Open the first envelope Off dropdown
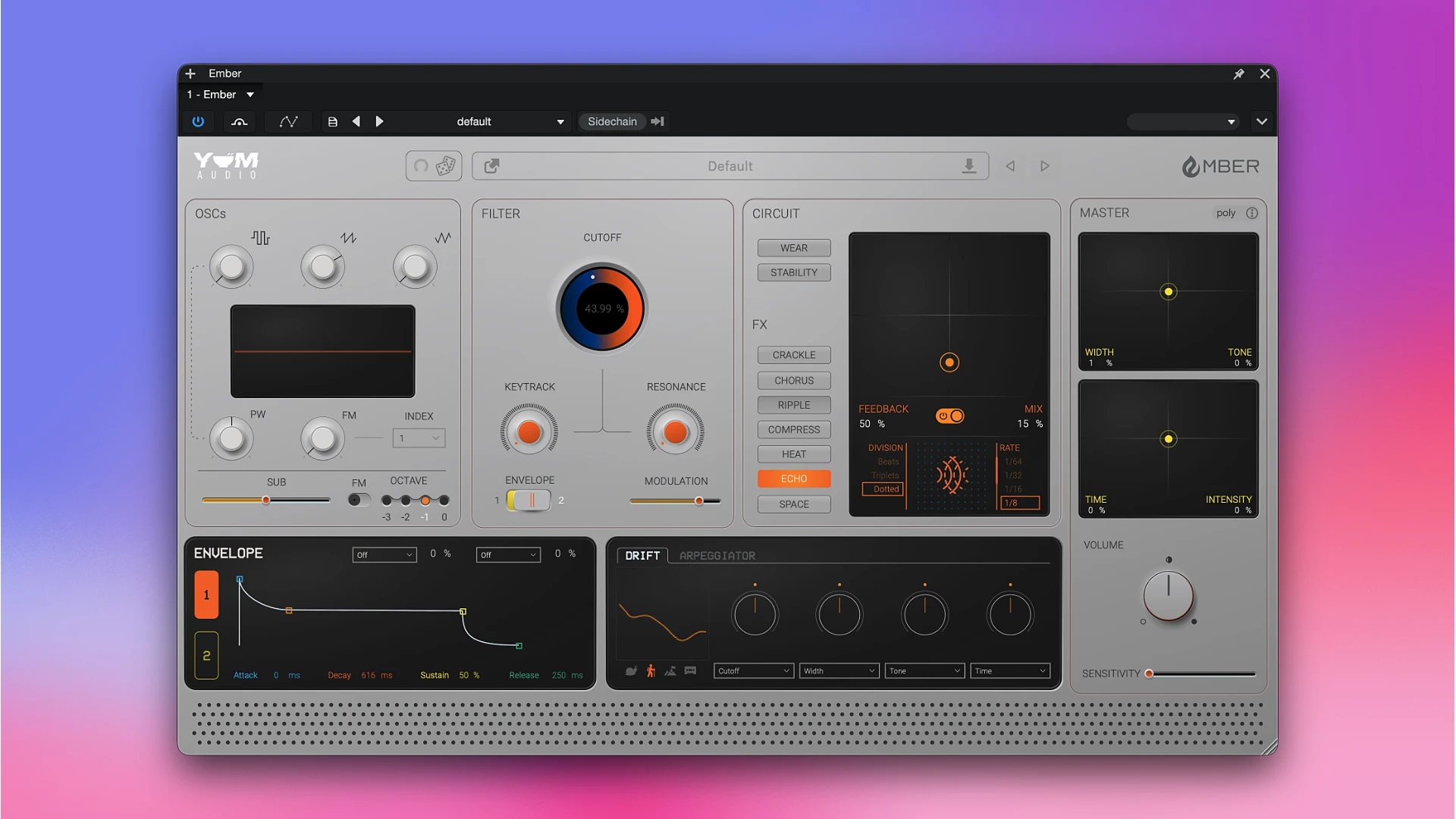This screenshot has width=1456, height=819. click(384, 554)
